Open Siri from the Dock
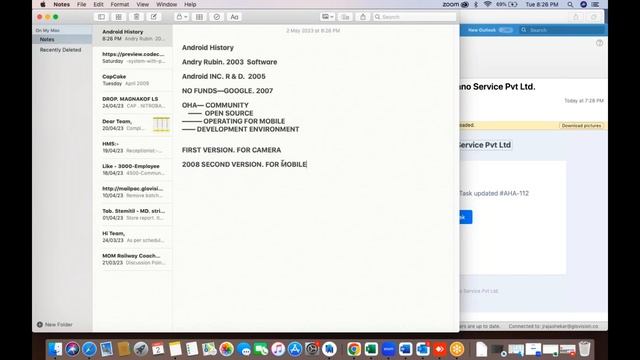Image resolution: width=640 pixels, height=360 pixels. (x=72, y=349)
